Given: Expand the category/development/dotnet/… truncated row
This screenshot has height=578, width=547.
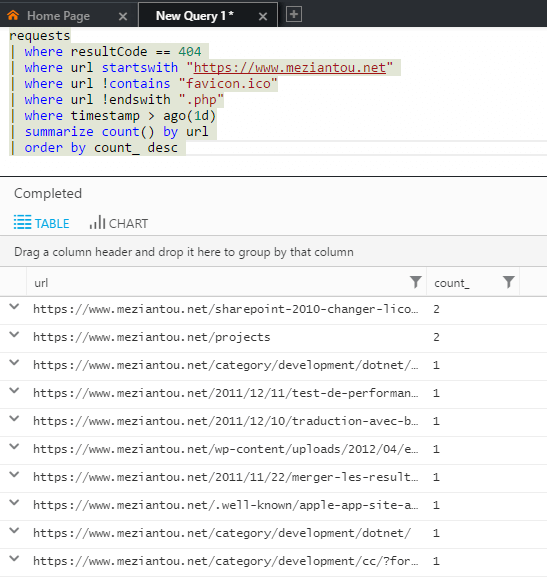Looking at the screenshot, I should pyautogui.click(x=14, y=363).
